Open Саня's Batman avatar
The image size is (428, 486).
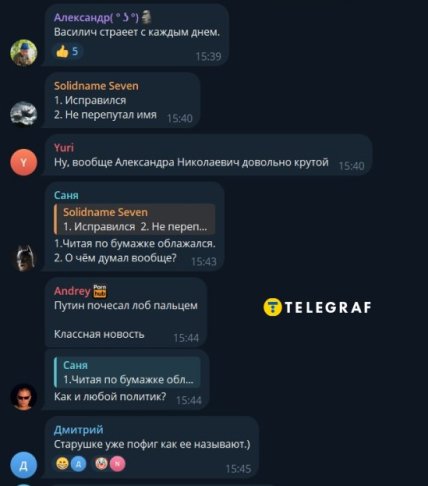click(x=24, y=258)
